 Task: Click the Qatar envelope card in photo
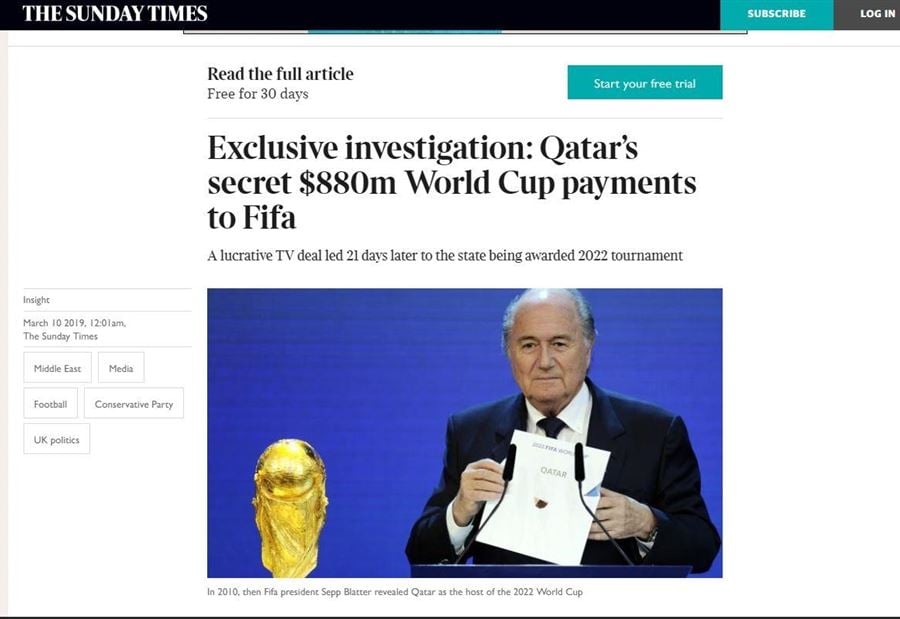(x=544, y=497)
